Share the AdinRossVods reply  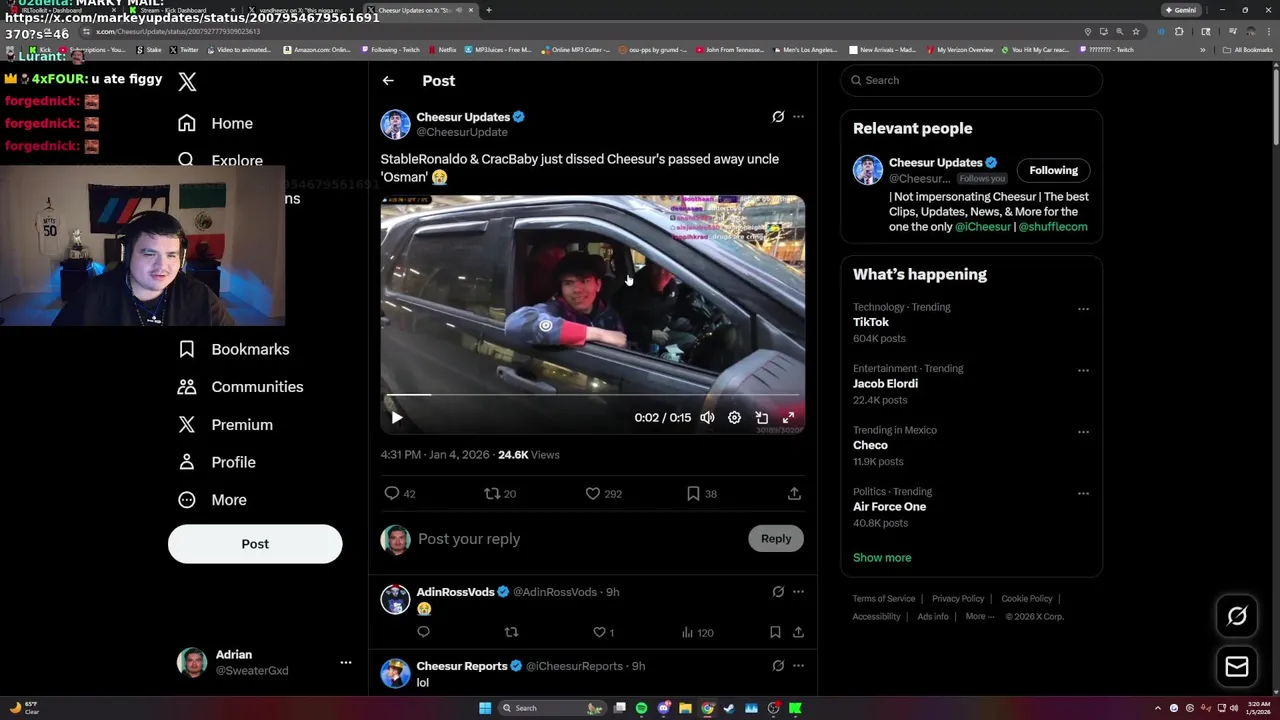point(798,632)
